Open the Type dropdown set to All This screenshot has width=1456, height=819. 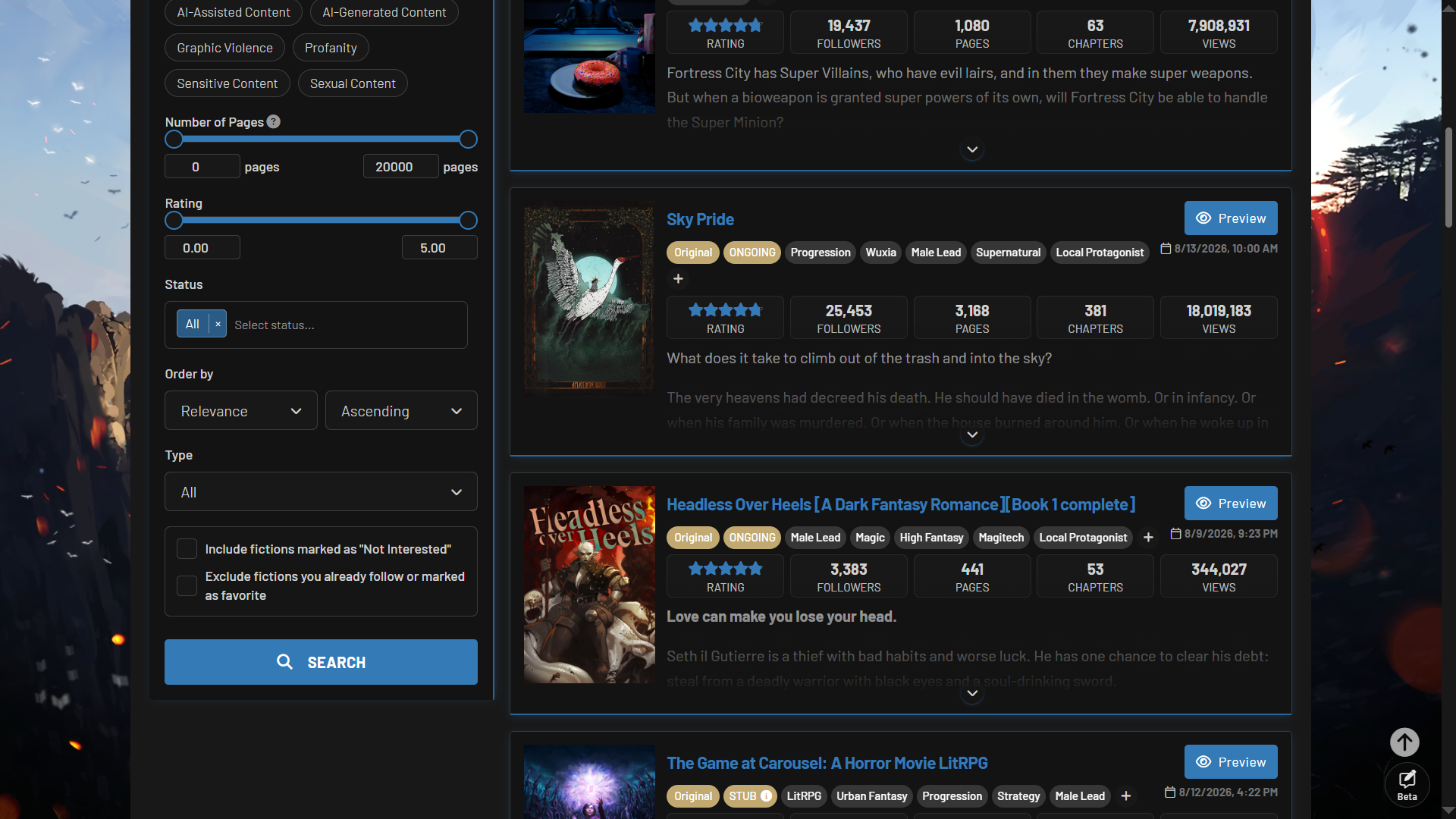321,491
